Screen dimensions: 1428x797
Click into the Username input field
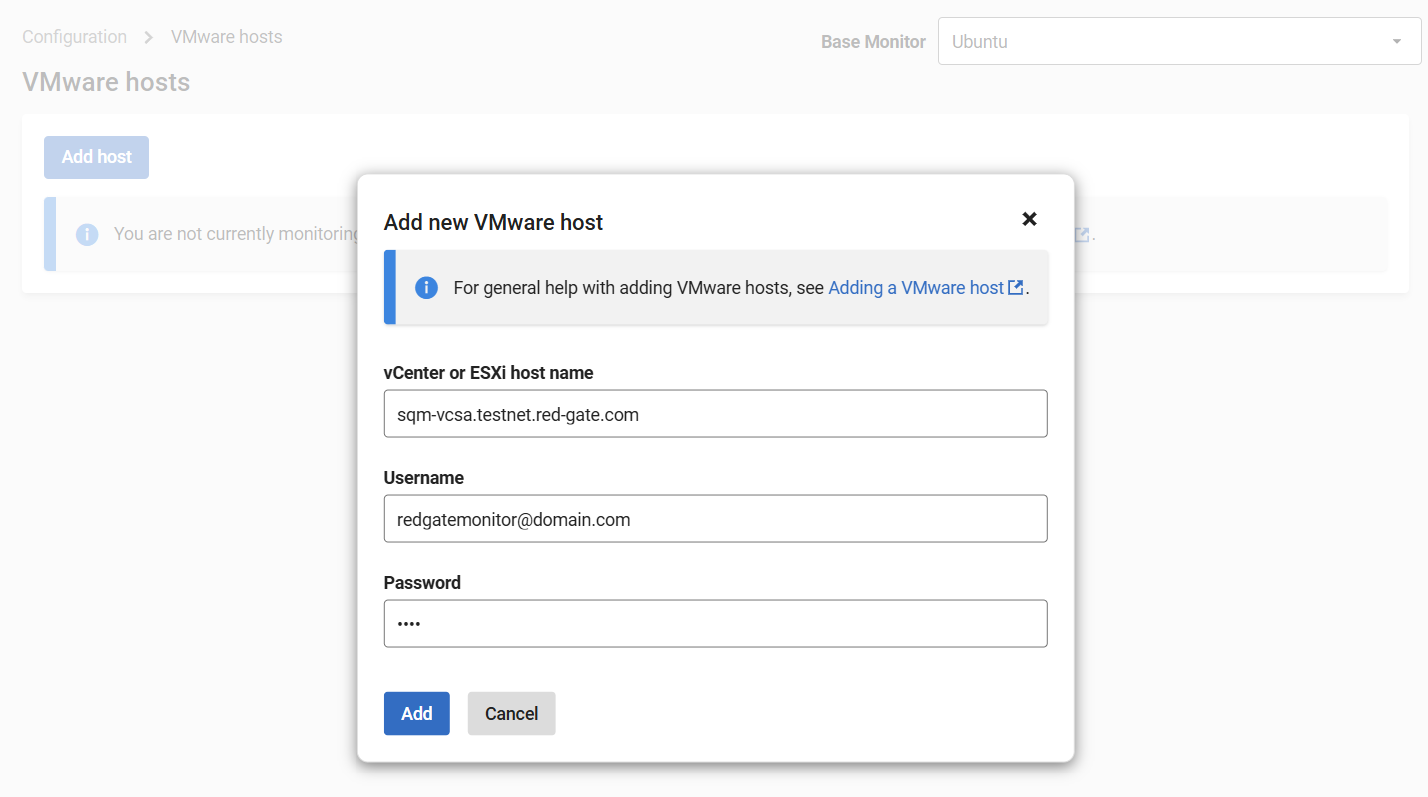[715, 519]
